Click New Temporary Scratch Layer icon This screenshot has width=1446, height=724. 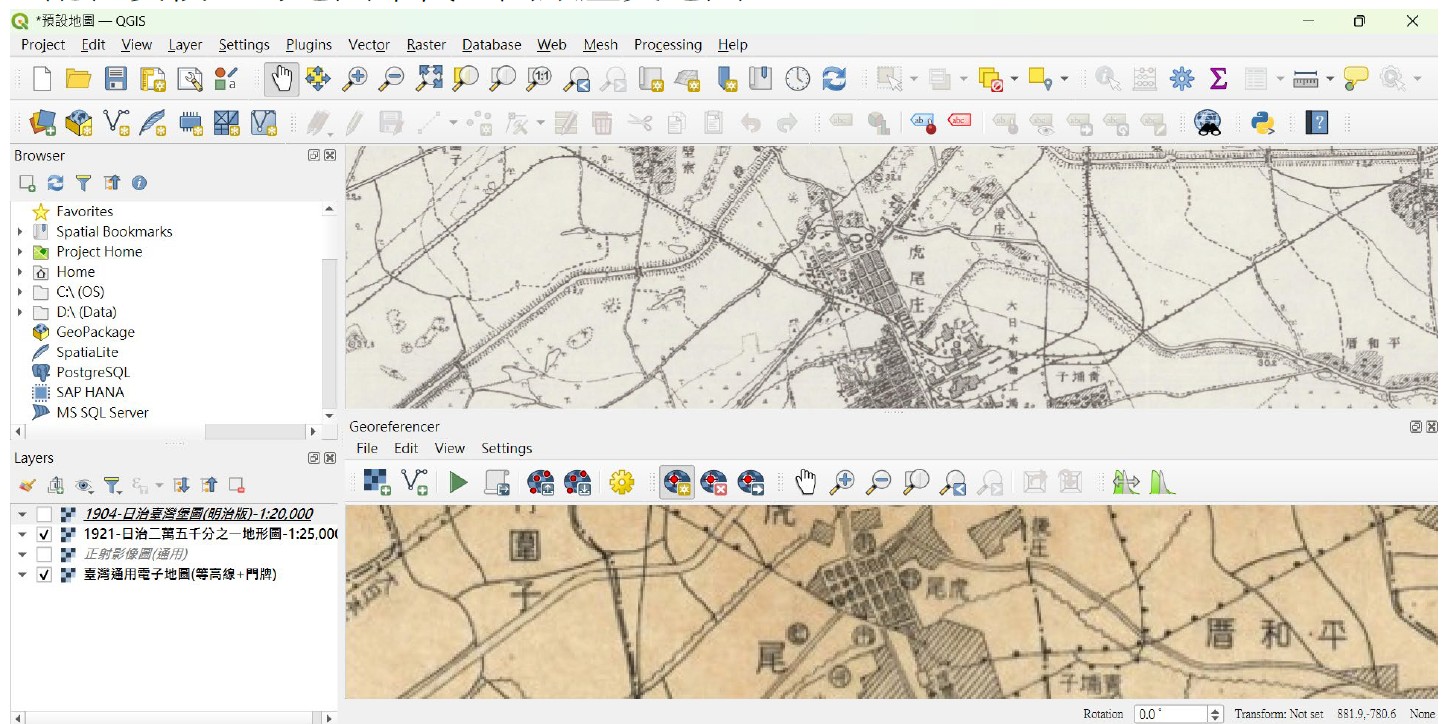pyautogui.click(x=190, y=123)
